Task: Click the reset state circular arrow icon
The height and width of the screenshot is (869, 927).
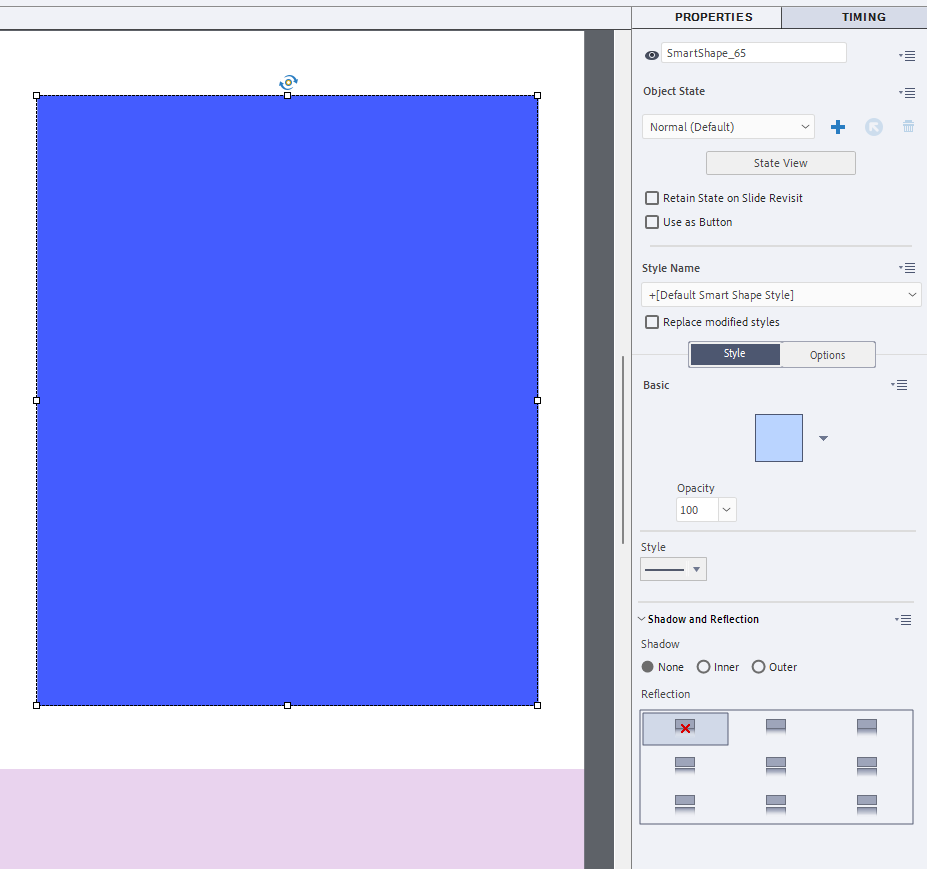Action: (x=873, y=127)
